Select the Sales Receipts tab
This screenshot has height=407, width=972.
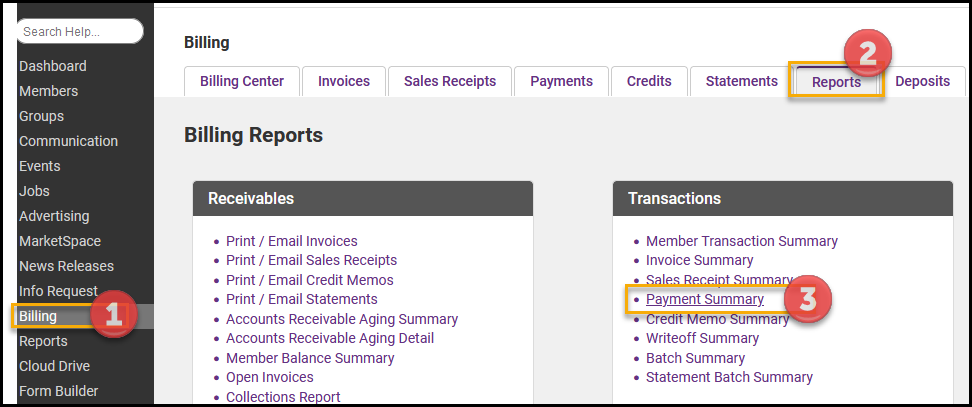pyautogui.click(x=450, y=81)
